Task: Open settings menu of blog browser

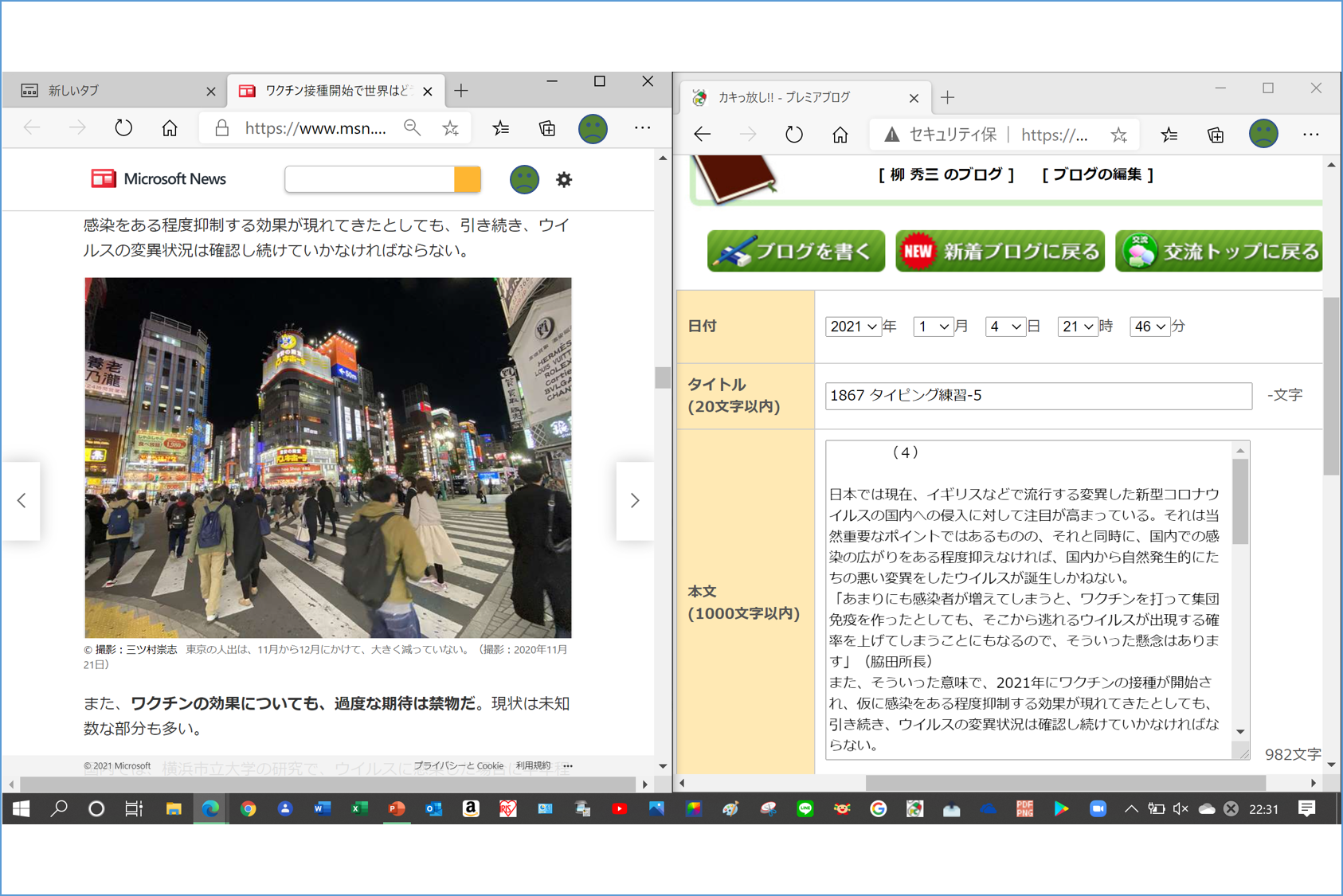Action: [1311, 135]
